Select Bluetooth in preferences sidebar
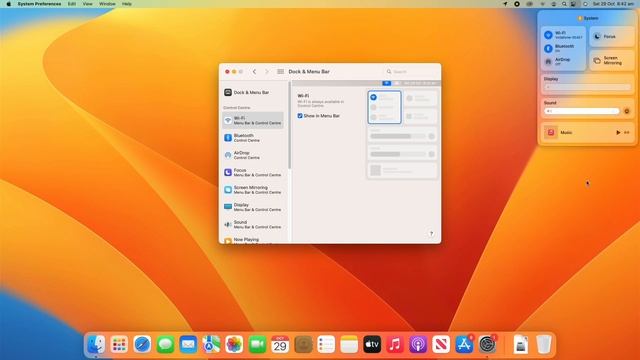This screenshot has width=640, height=360. [253, 138]
